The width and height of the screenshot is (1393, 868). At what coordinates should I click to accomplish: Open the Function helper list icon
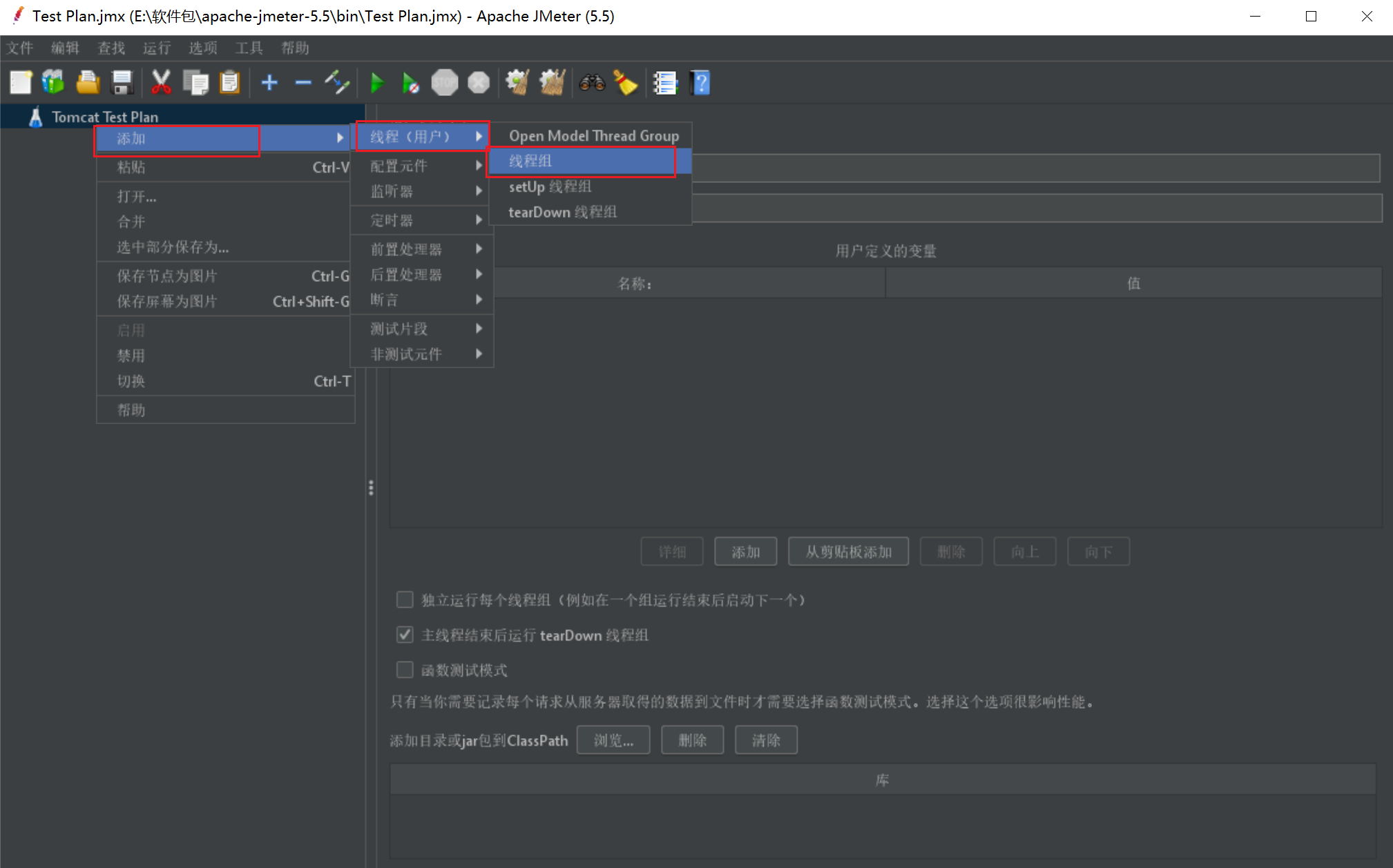(666, 83)
